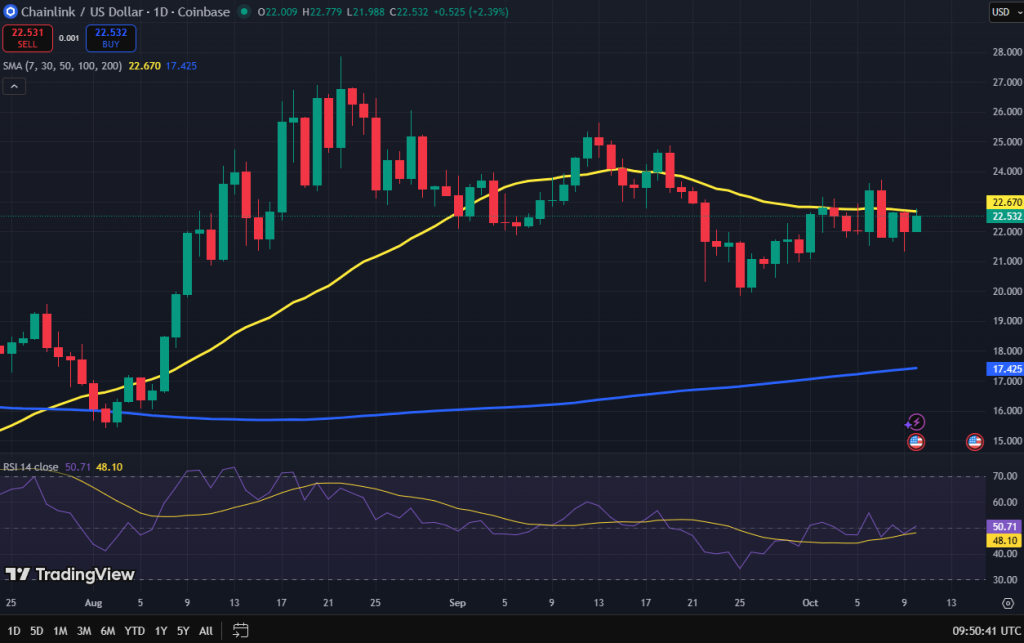1024x643 pixels.
Task: Collapse the indicator legend with chevron
Action: pyautogui.click(x=15, y=87)
